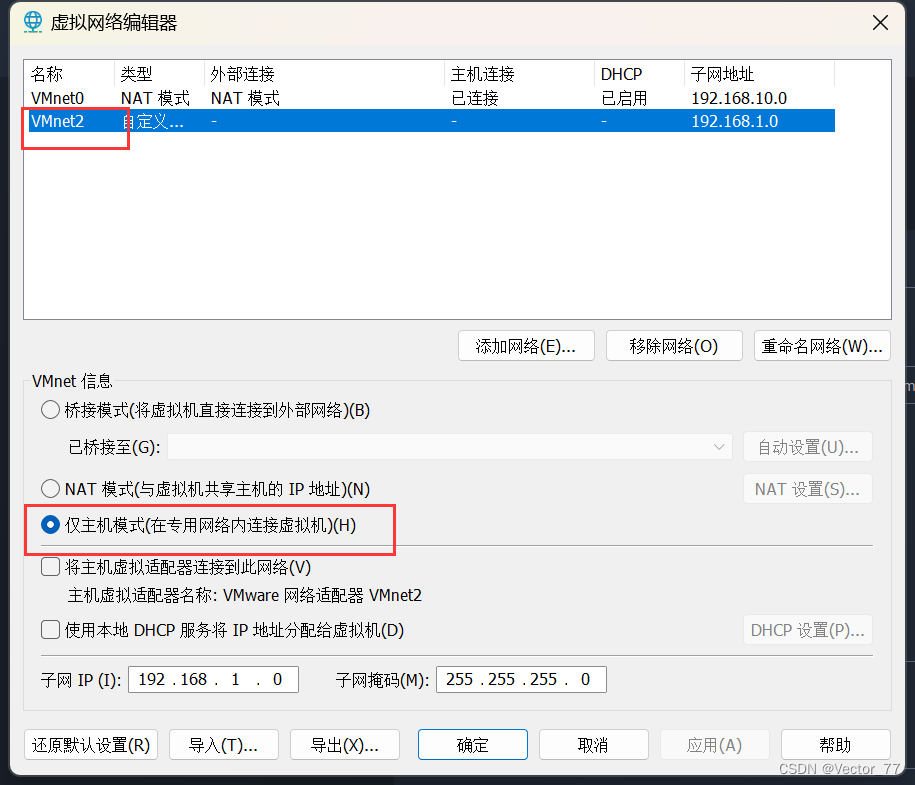Click the 自动设置(U)... button
The height and width of the screenshot is (785, 915).
(x=808, y=447)
